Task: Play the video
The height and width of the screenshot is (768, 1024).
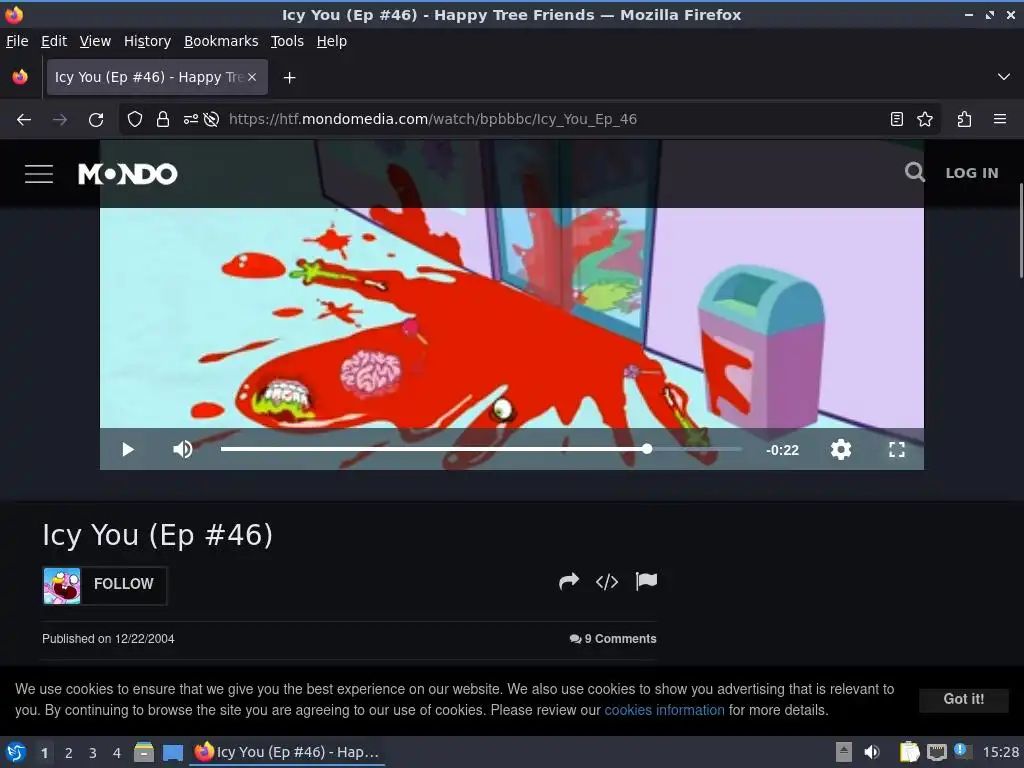Action: (x=128, y=449)
